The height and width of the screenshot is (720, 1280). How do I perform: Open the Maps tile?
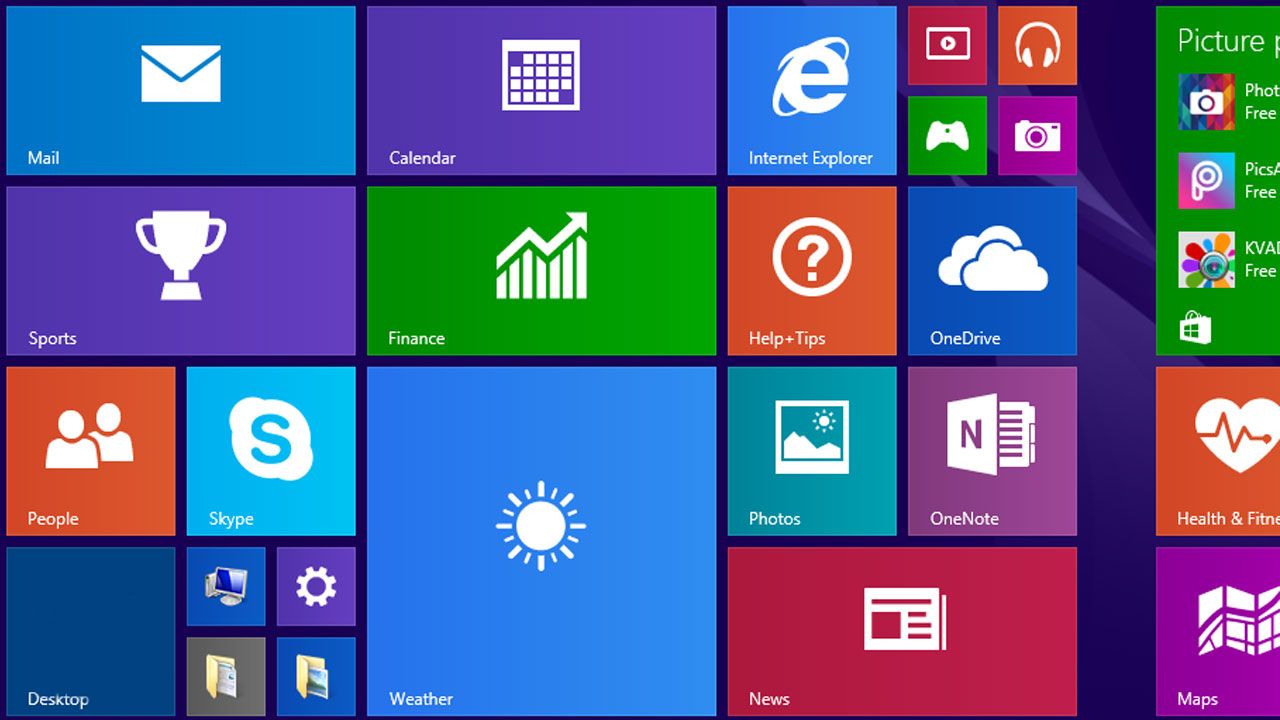coord(1218,631)
